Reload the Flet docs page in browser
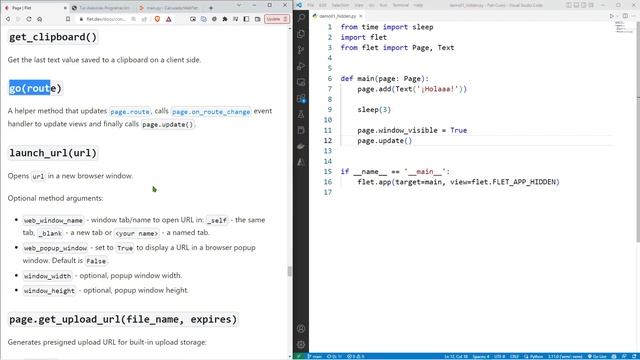640x360 pixels. tap(29, 19)
